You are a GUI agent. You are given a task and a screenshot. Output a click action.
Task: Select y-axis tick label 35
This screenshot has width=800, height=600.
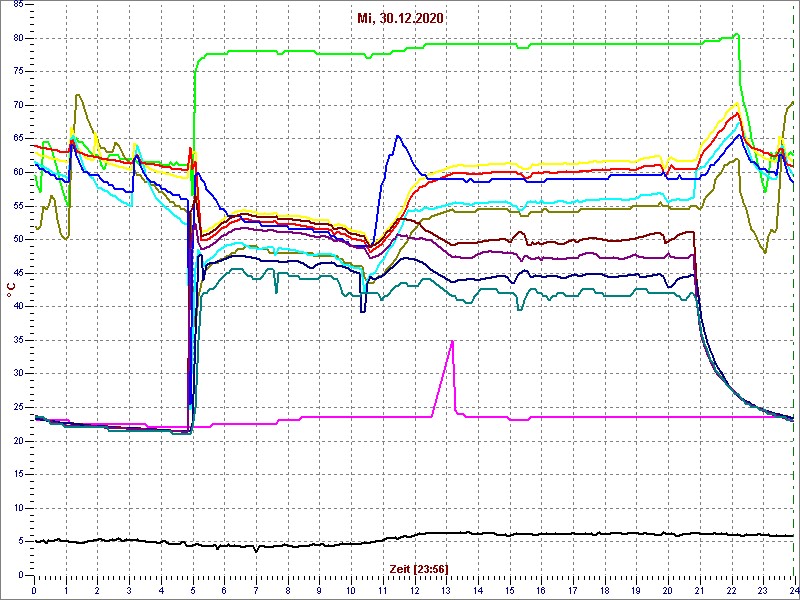point(17,340)
